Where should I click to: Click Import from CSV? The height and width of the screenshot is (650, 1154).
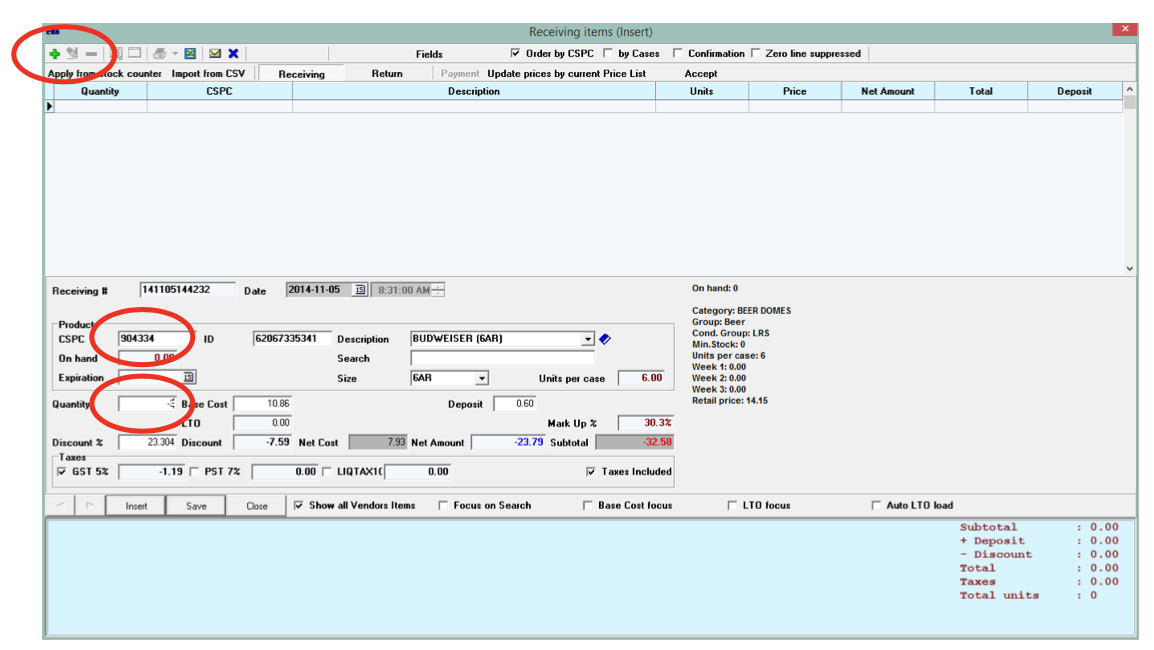pos(208,74)
